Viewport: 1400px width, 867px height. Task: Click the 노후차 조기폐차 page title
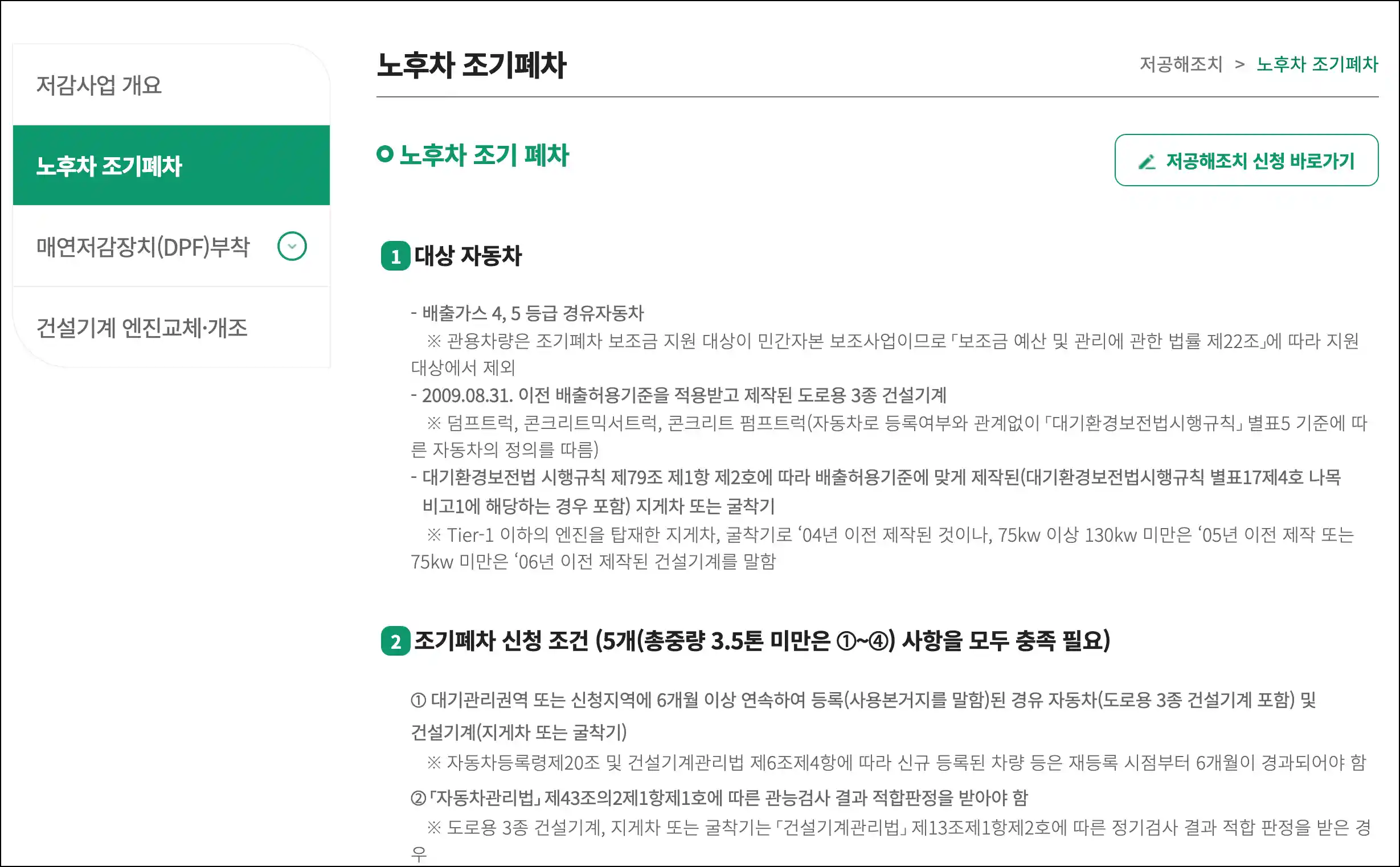click(x=471, y=65)
